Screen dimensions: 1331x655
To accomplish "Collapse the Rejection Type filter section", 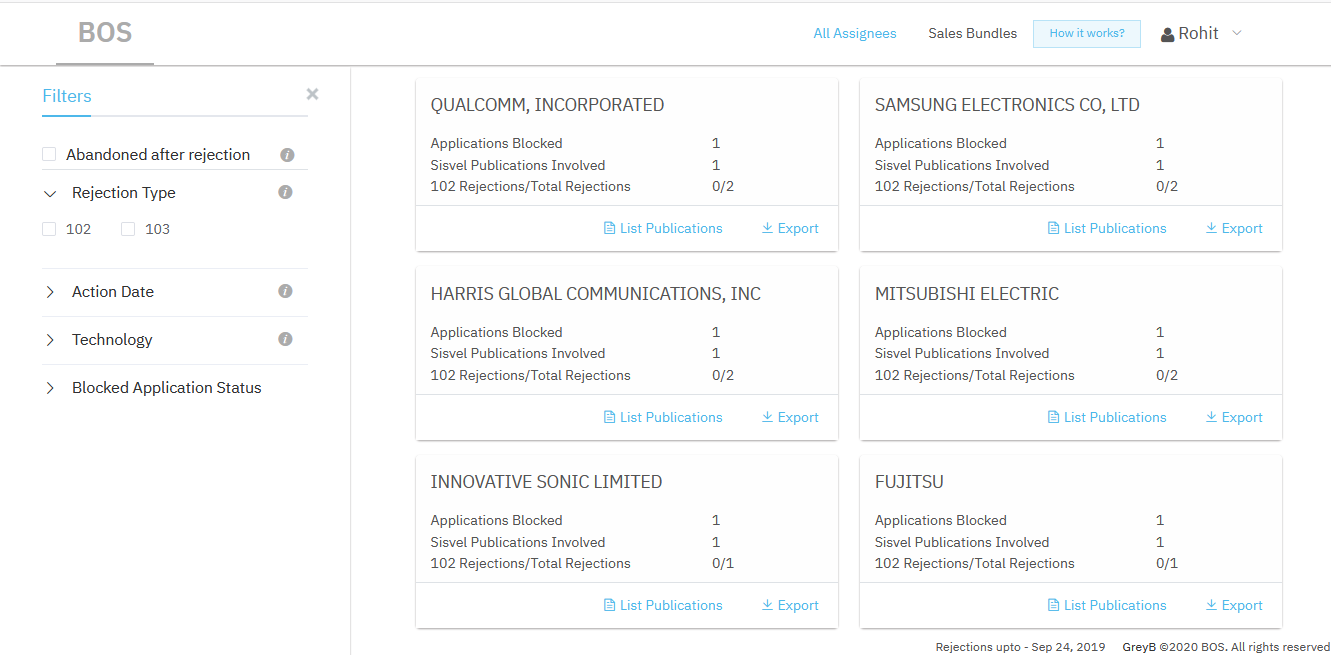I will tap(50, 193).
